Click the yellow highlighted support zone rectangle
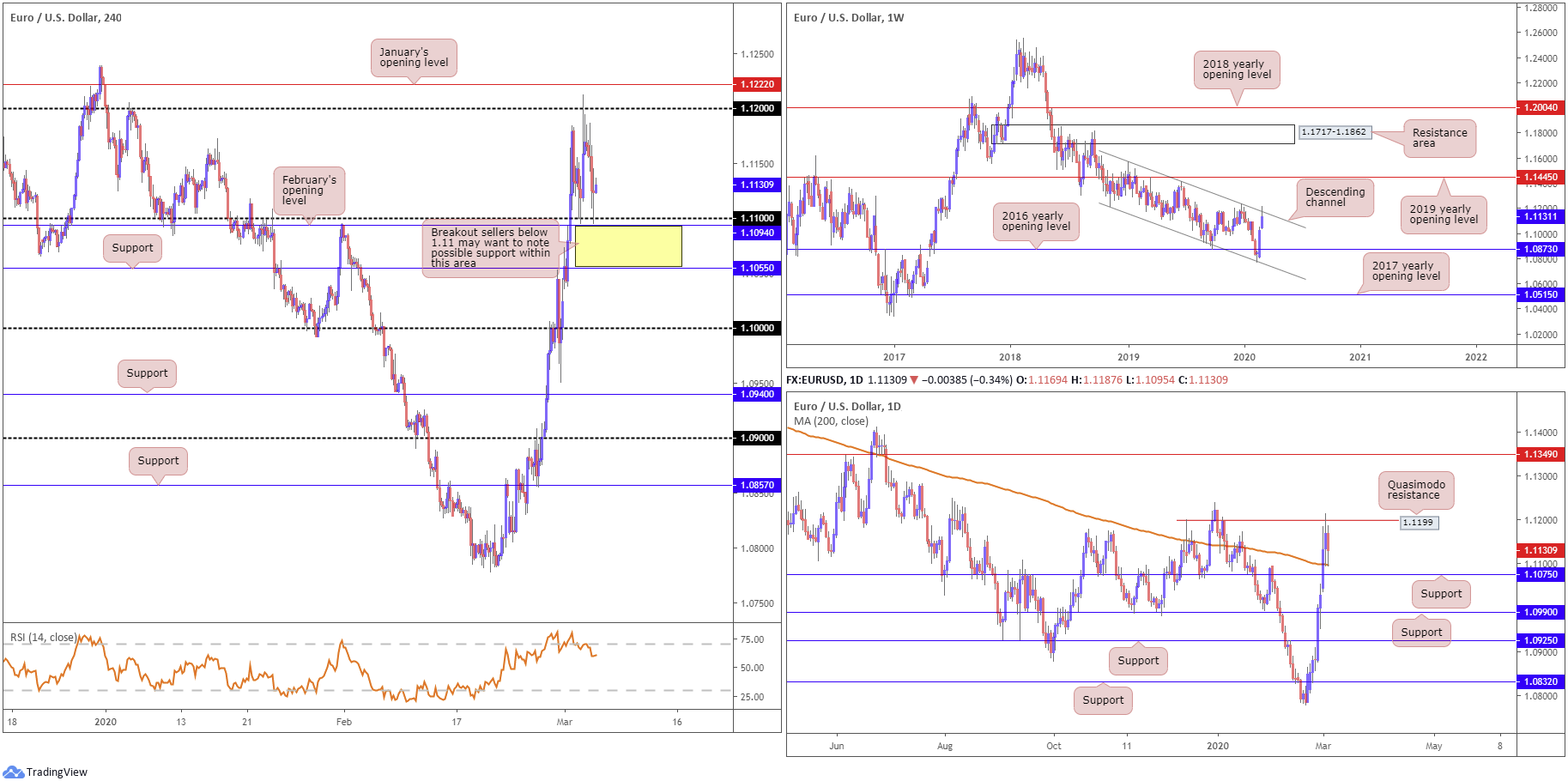The width and height of the screenshot is (1568, 781). coord(628,246)
